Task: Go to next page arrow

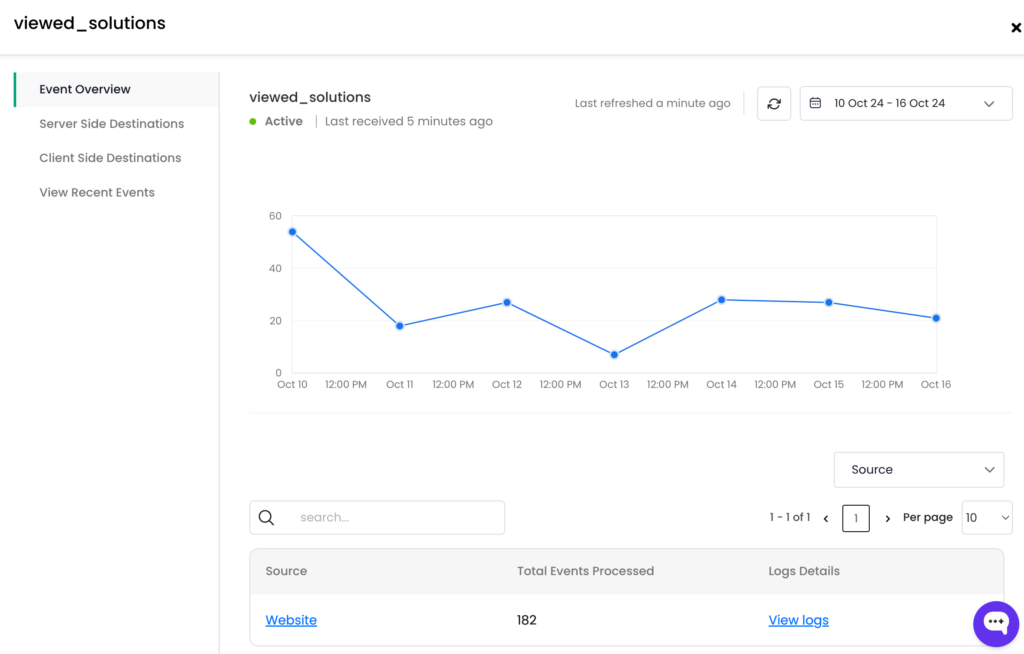Action: (888, 518)
